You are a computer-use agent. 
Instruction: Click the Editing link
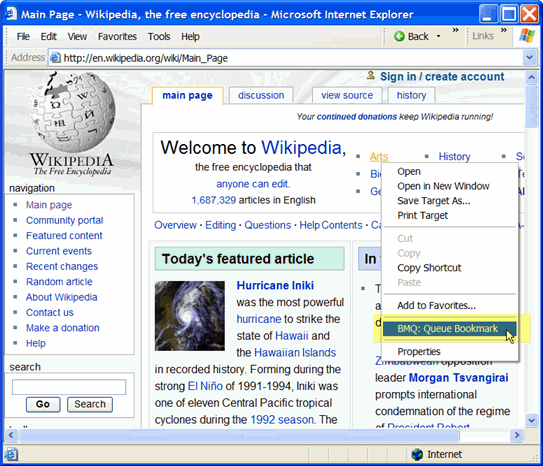click(220, 225)
